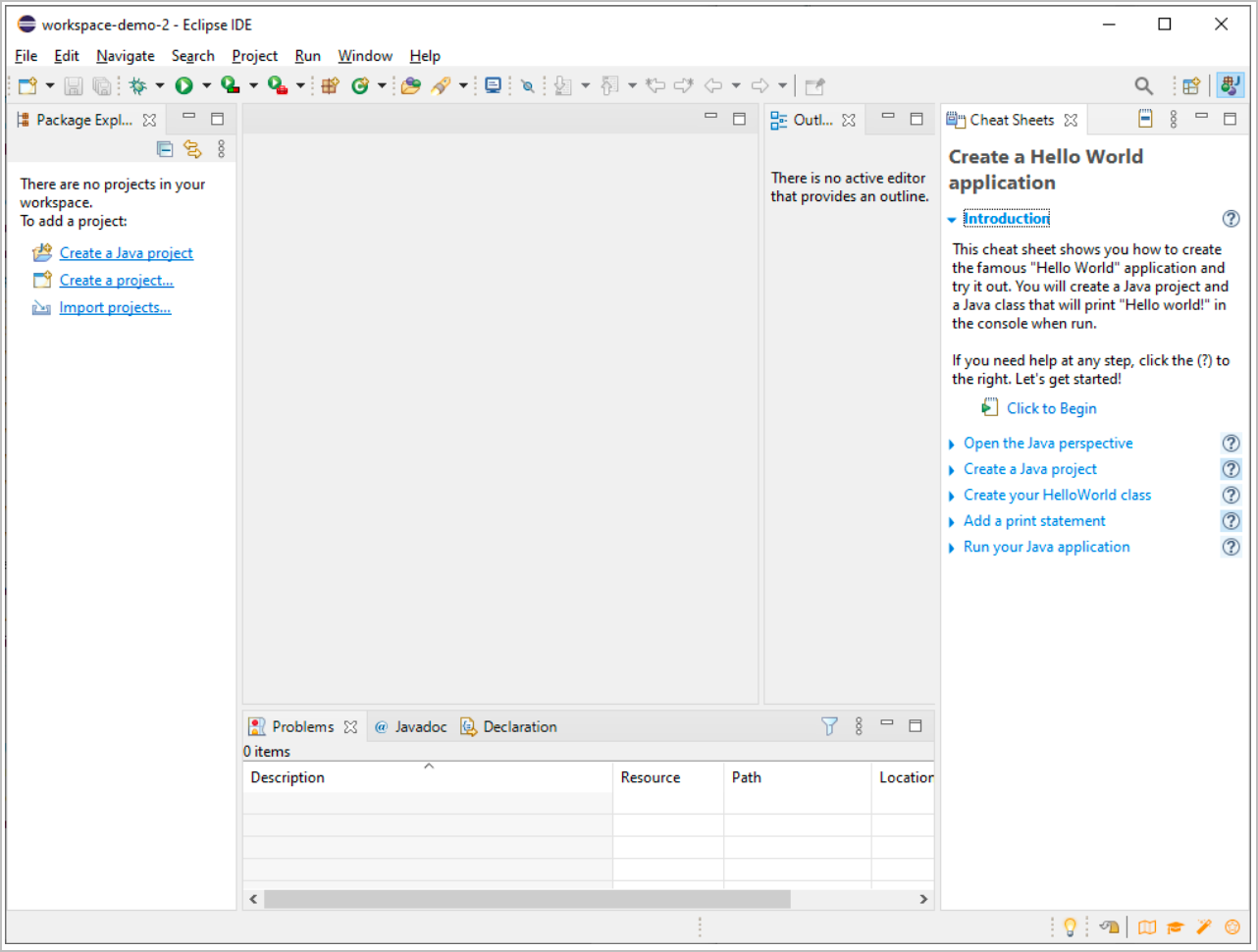The image size is (1258, 952).
Task: Click the magic wand Samples icon
Action: (1204, 926)
